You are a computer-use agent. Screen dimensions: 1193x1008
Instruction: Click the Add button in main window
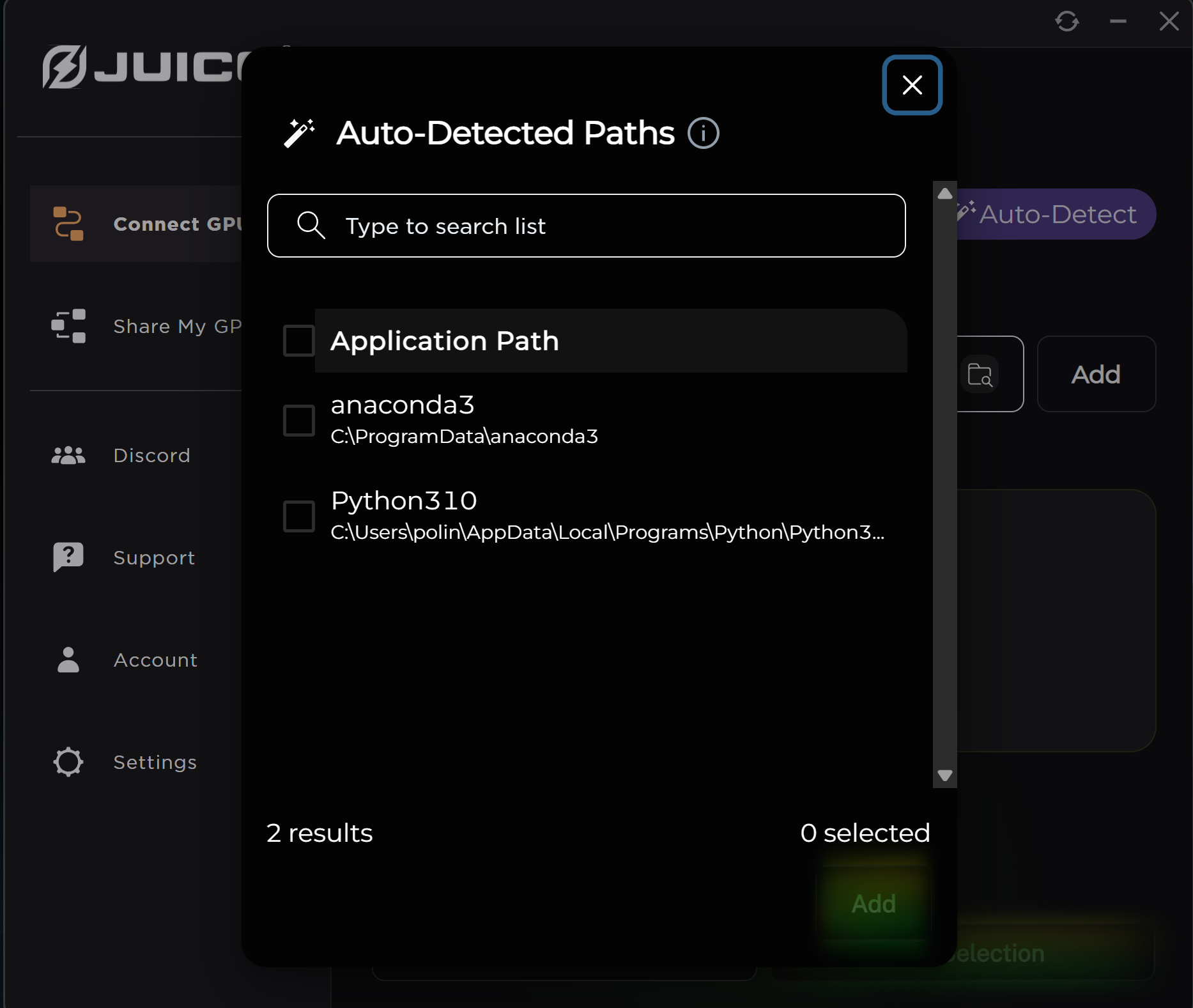pos(1097,375)
